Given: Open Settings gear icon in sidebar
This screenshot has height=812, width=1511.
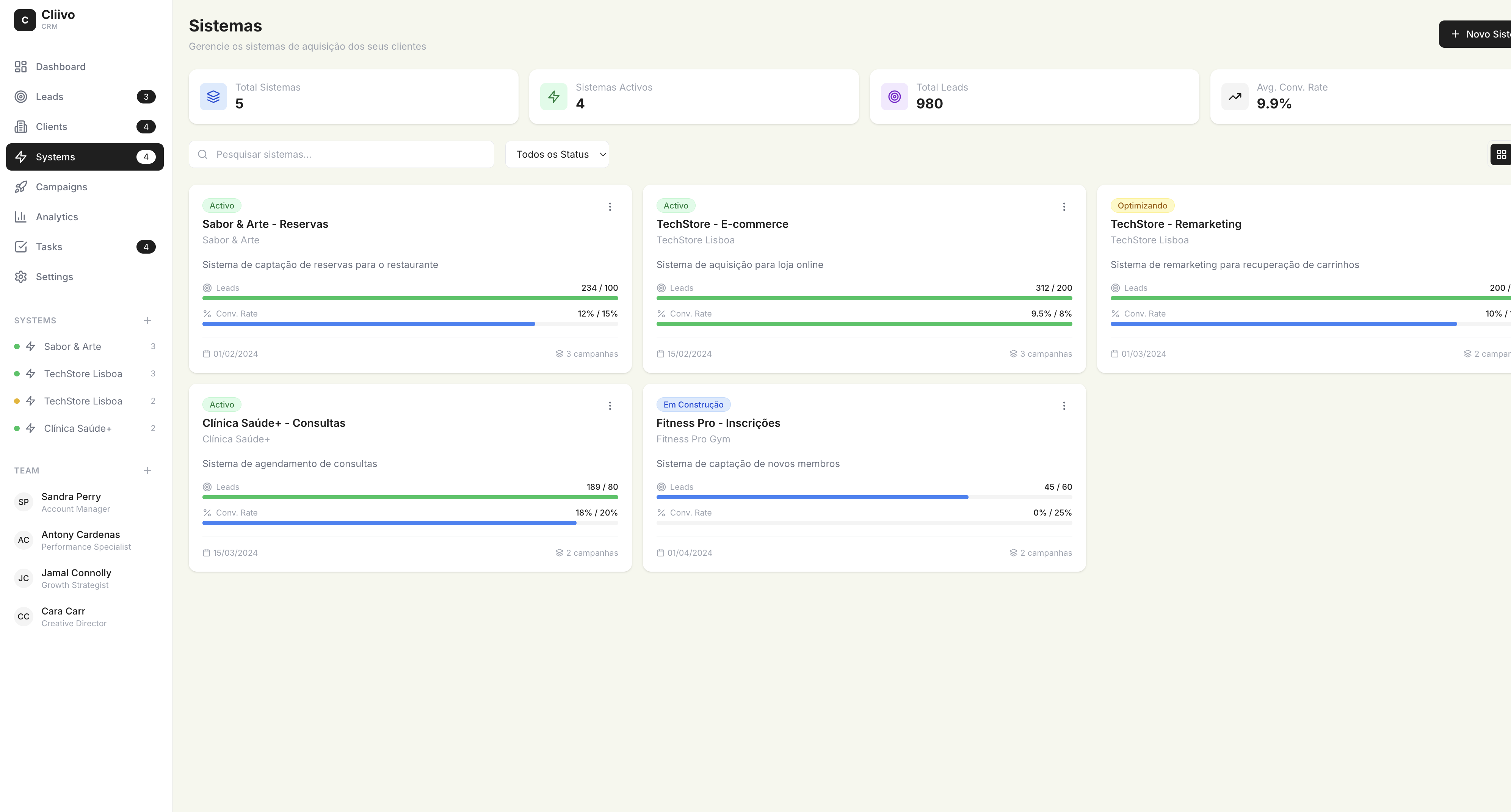Looking at the screenshot, I should pos(21,277).
